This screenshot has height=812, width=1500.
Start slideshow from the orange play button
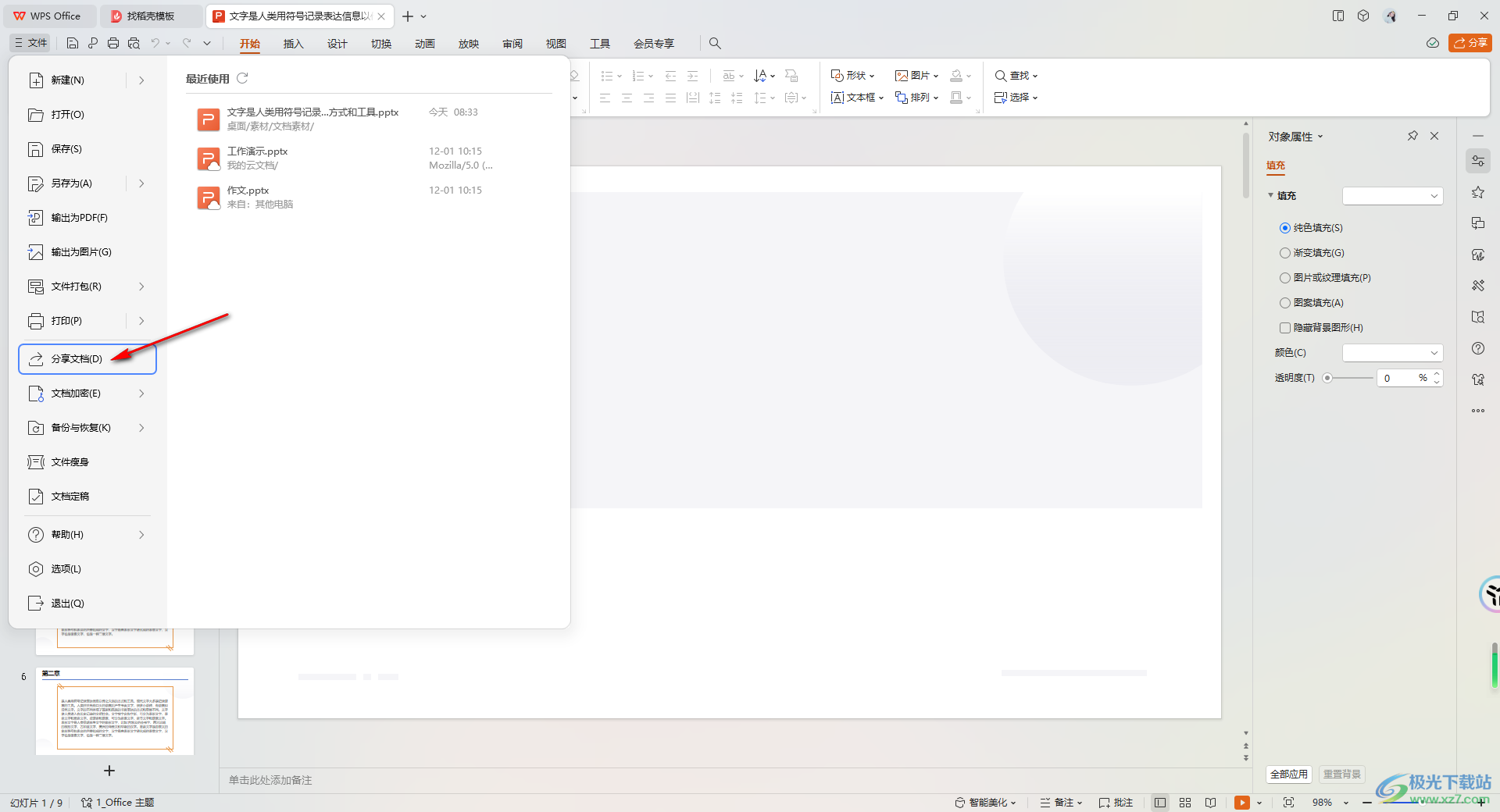coord(1242,803)
